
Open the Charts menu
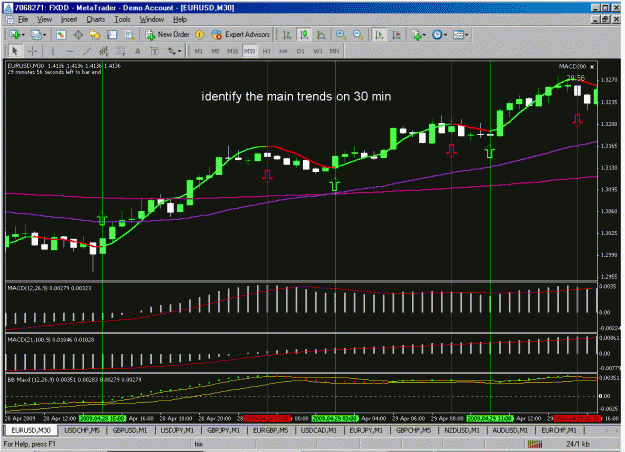[x=96, y=19]
